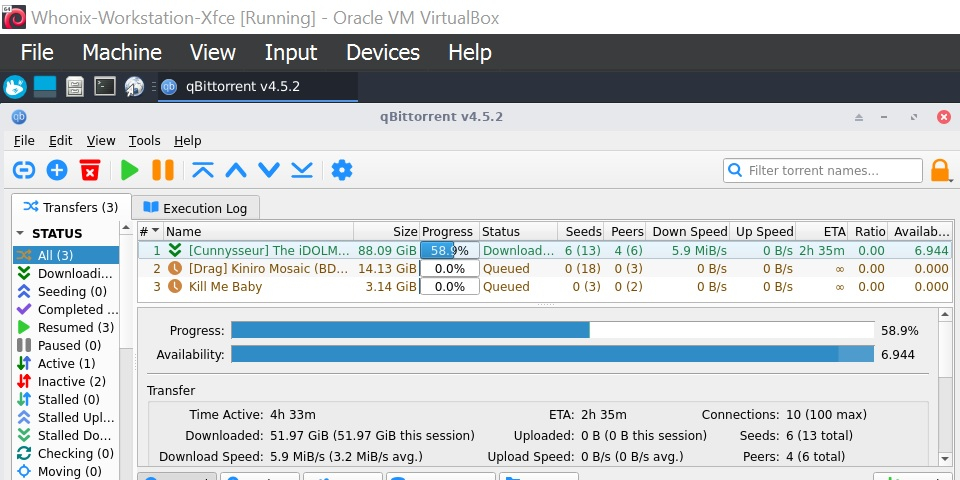The image size is (960, 480).
Task: Select the Downloading status filter
Action: [x=66, y=273]
